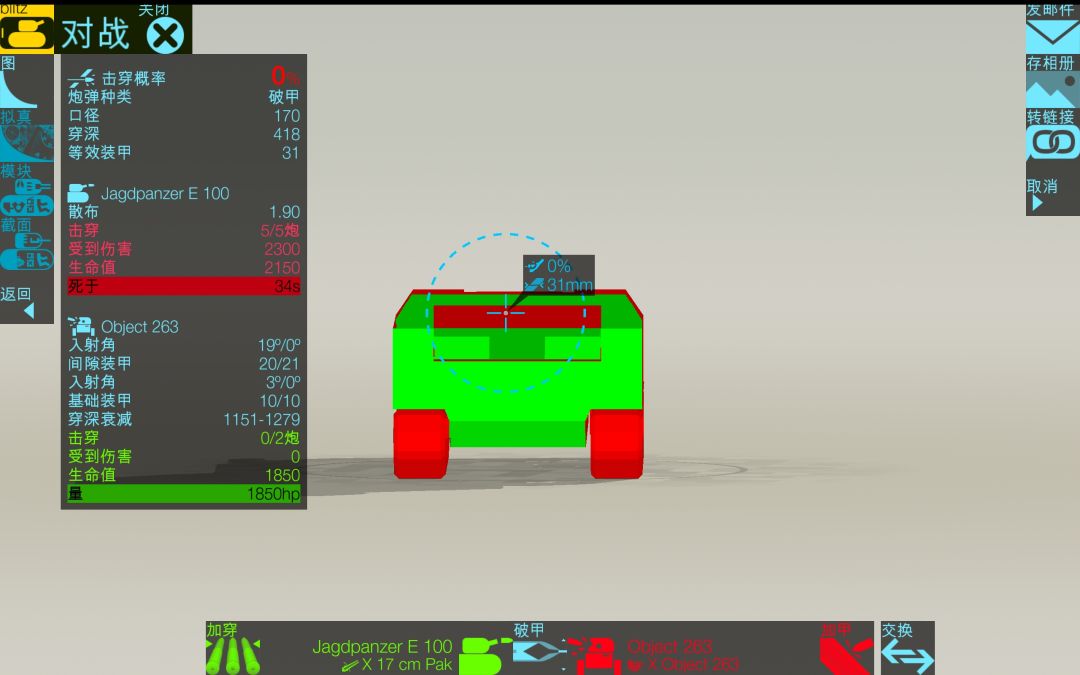Click the red 死于 34s bar
Screen dimensions: 1080x675
184,286
